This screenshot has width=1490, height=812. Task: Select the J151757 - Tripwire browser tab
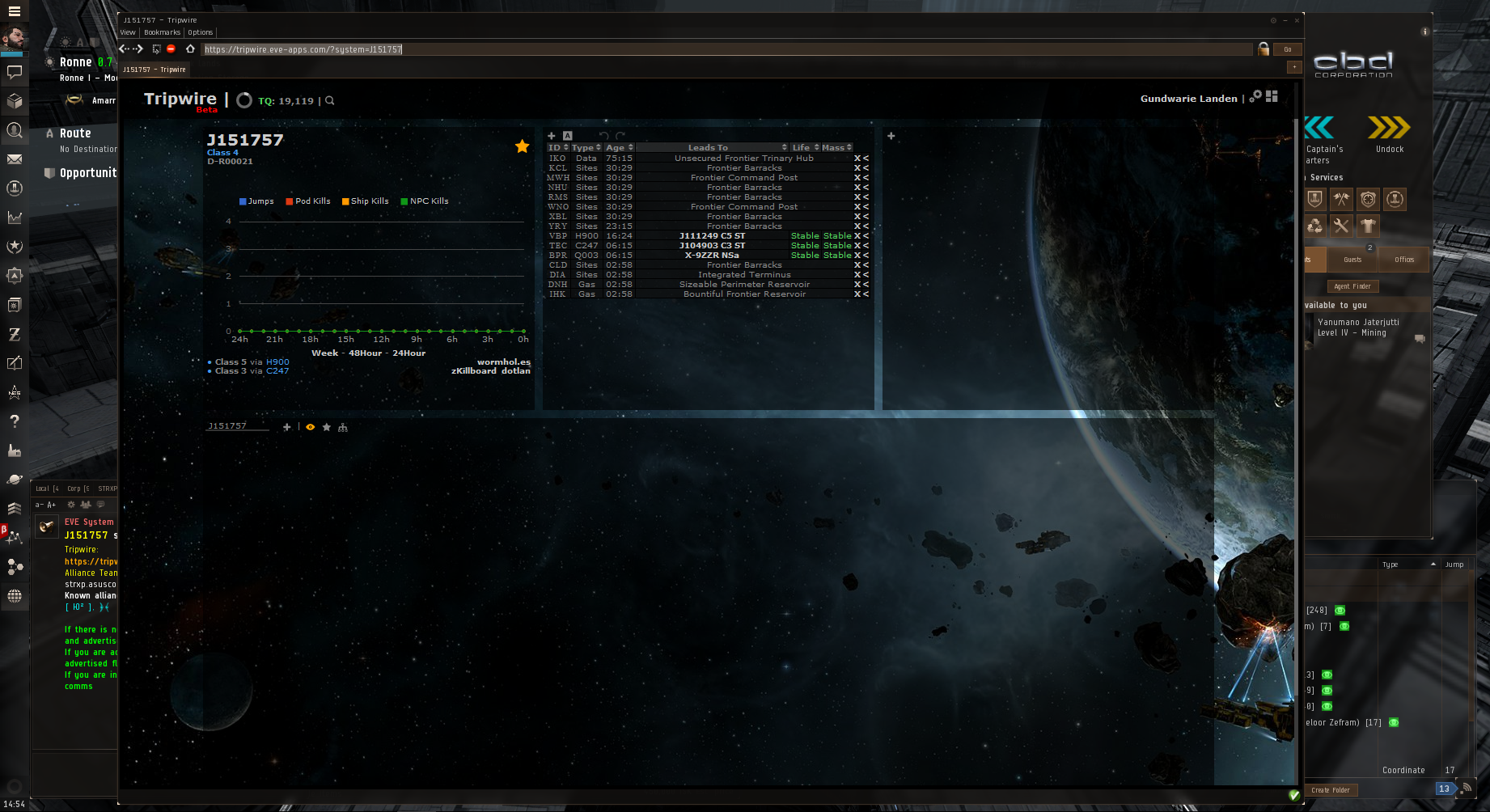point(155,70)
